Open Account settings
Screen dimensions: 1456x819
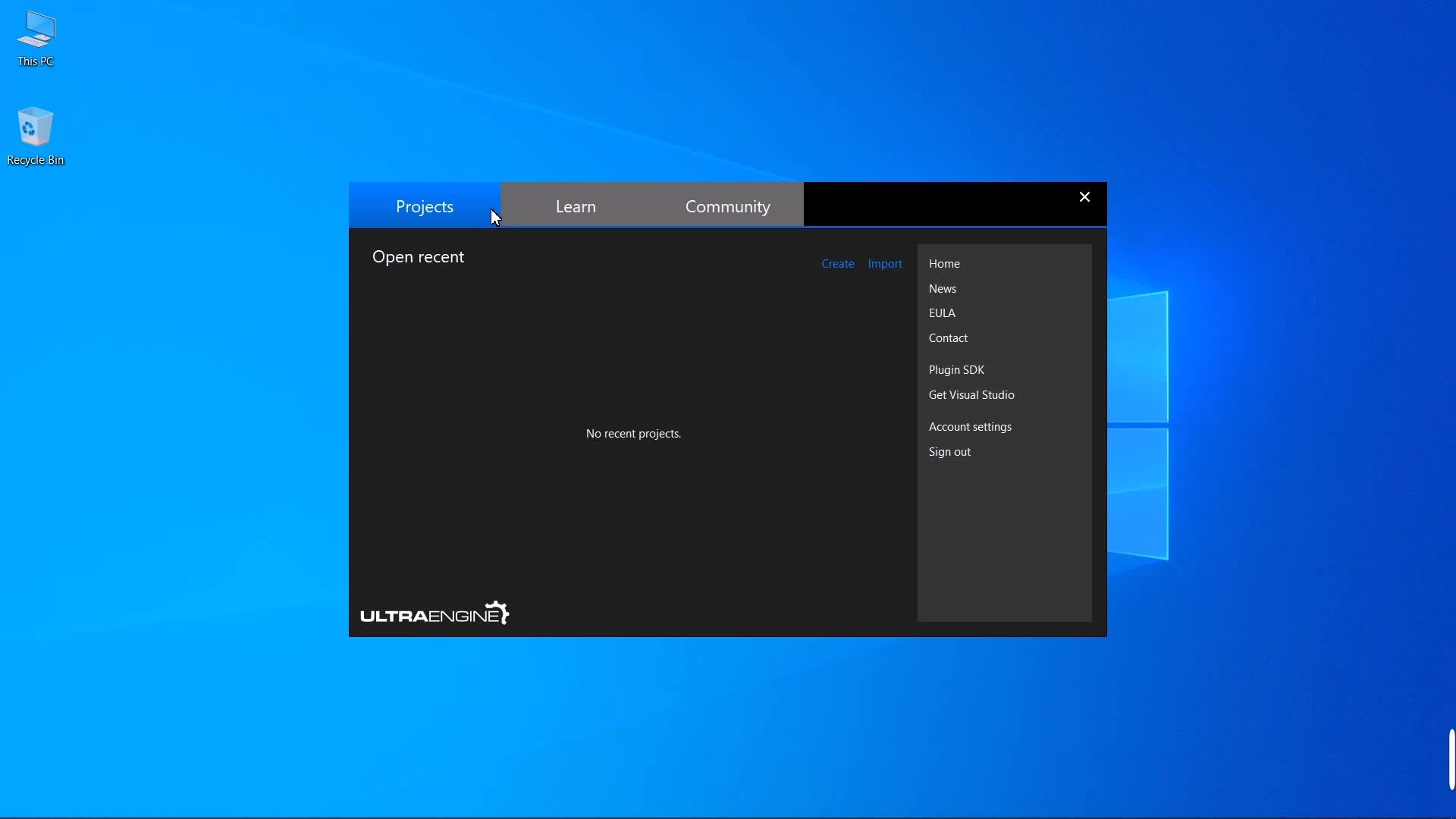[970, 427]
